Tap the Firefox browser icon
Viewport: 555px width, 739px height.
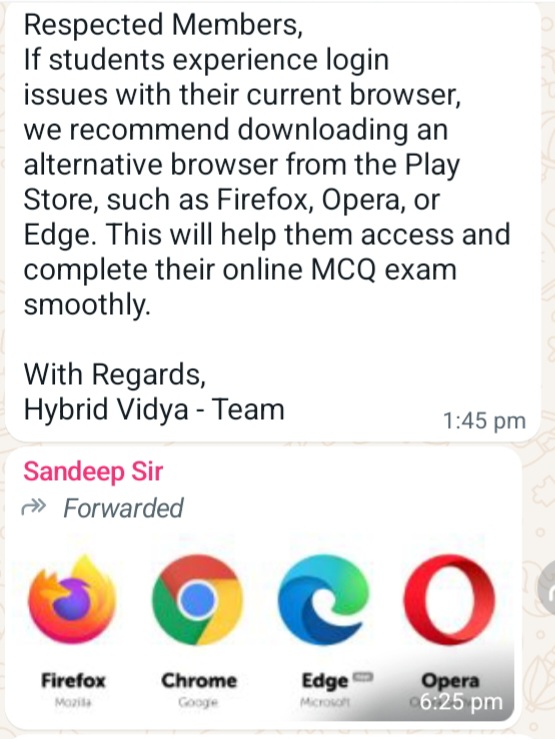[x=72, y=600]
